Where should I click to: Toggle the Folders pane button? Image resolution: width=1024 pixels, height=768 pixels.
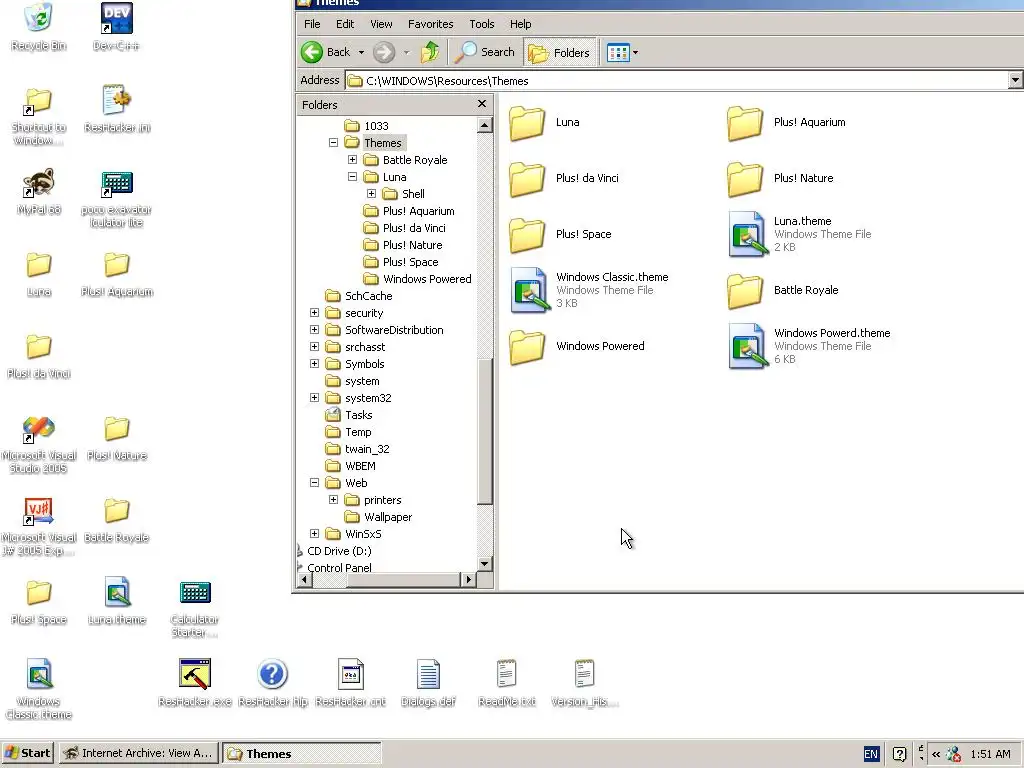[x=560, y=52]
